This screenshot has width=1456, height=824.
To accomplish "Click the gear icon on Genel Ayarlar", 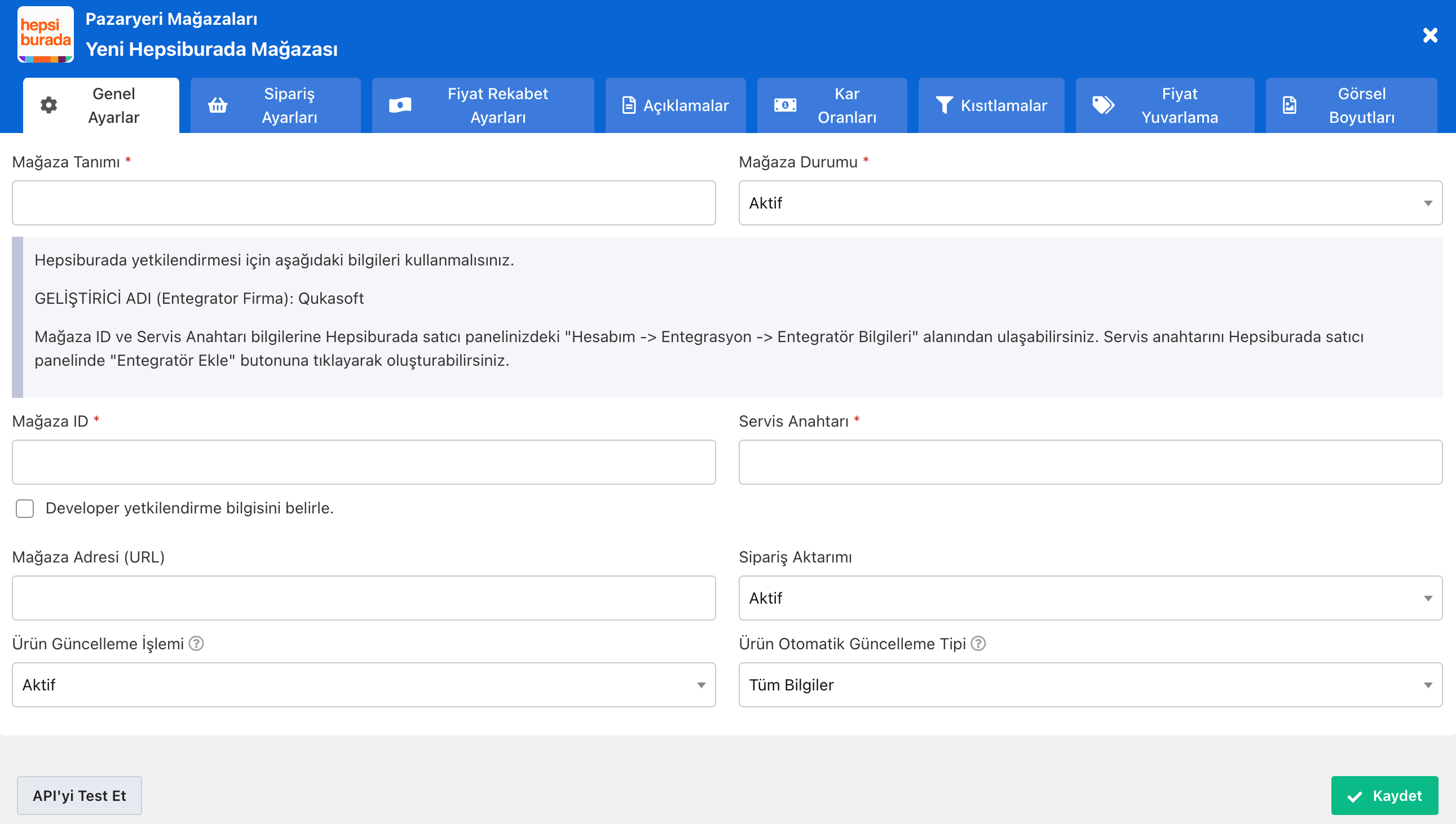I will (x=48, y=105).
